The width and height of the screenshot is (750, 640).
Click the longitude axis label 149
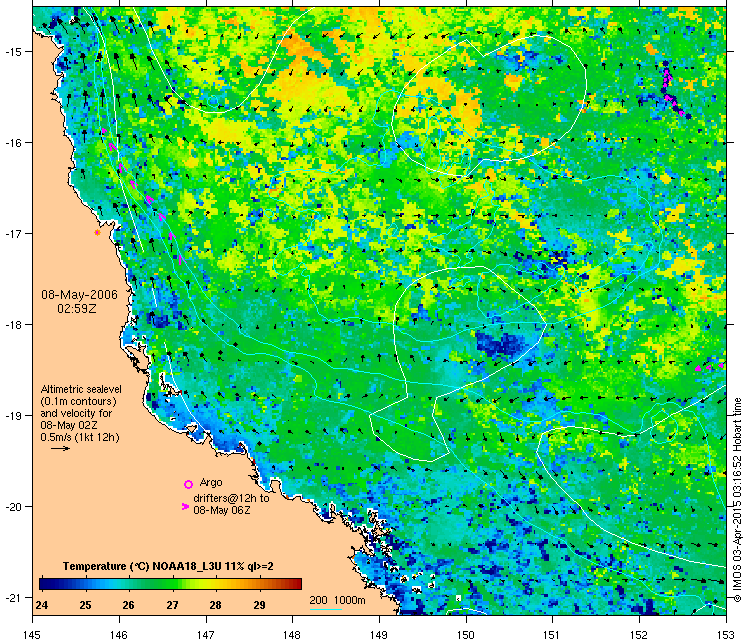pos(379,634)
